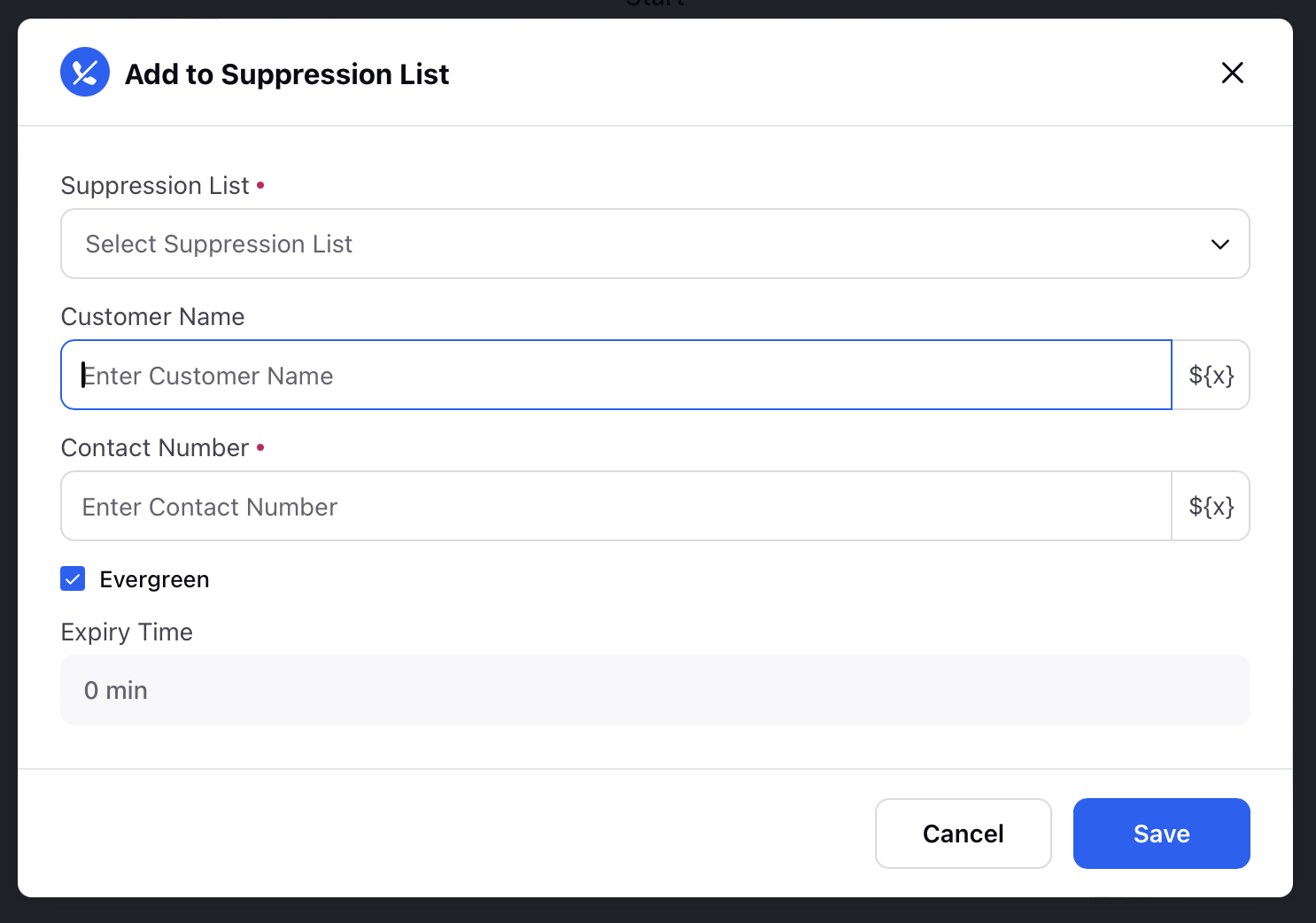
Task: Uncheck the Evergreen checkbox
Action: [x=73, y=578]
